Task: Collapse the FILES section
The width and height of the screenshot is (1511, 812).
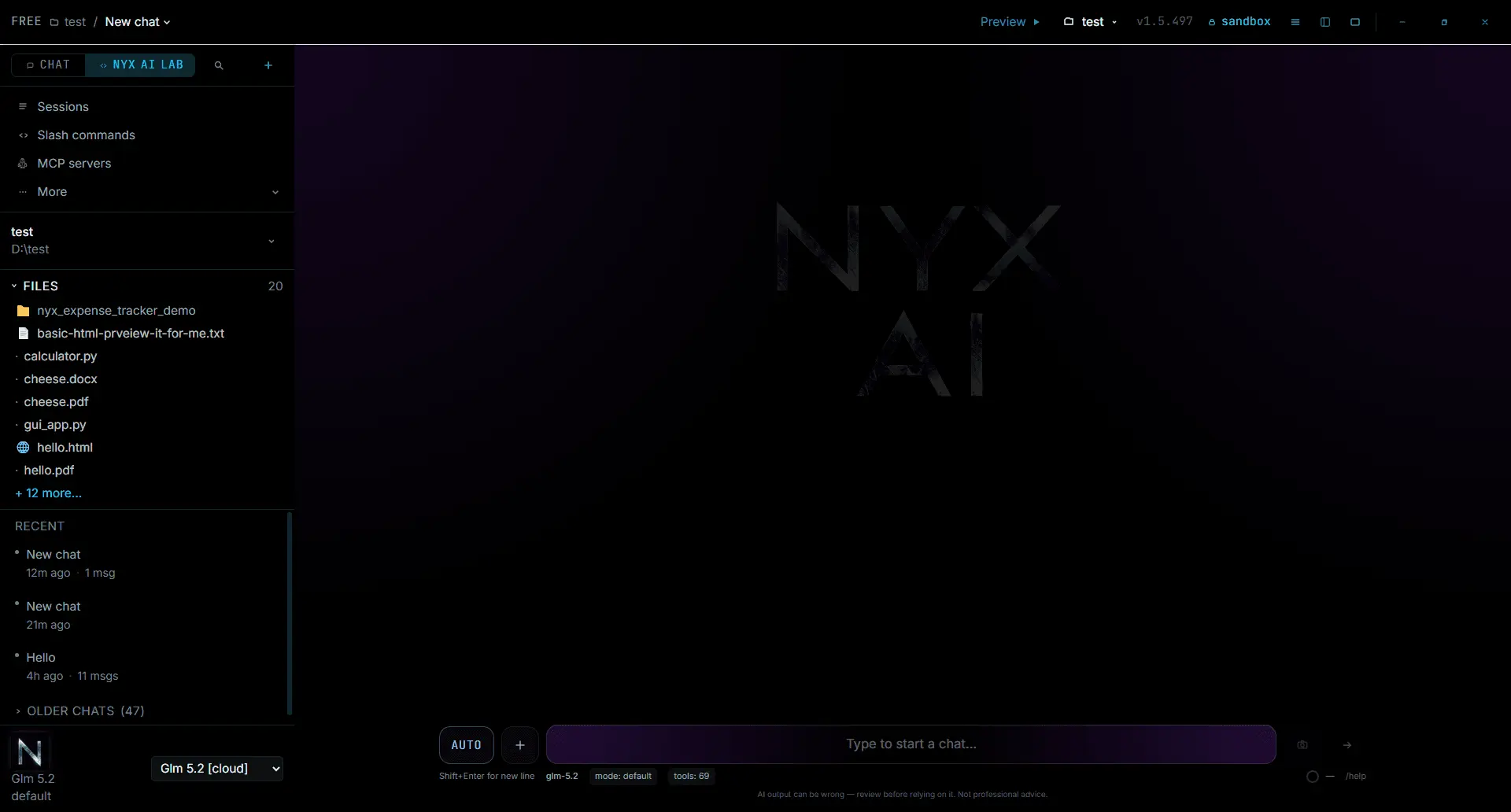Action: click(x=35, y=286)
